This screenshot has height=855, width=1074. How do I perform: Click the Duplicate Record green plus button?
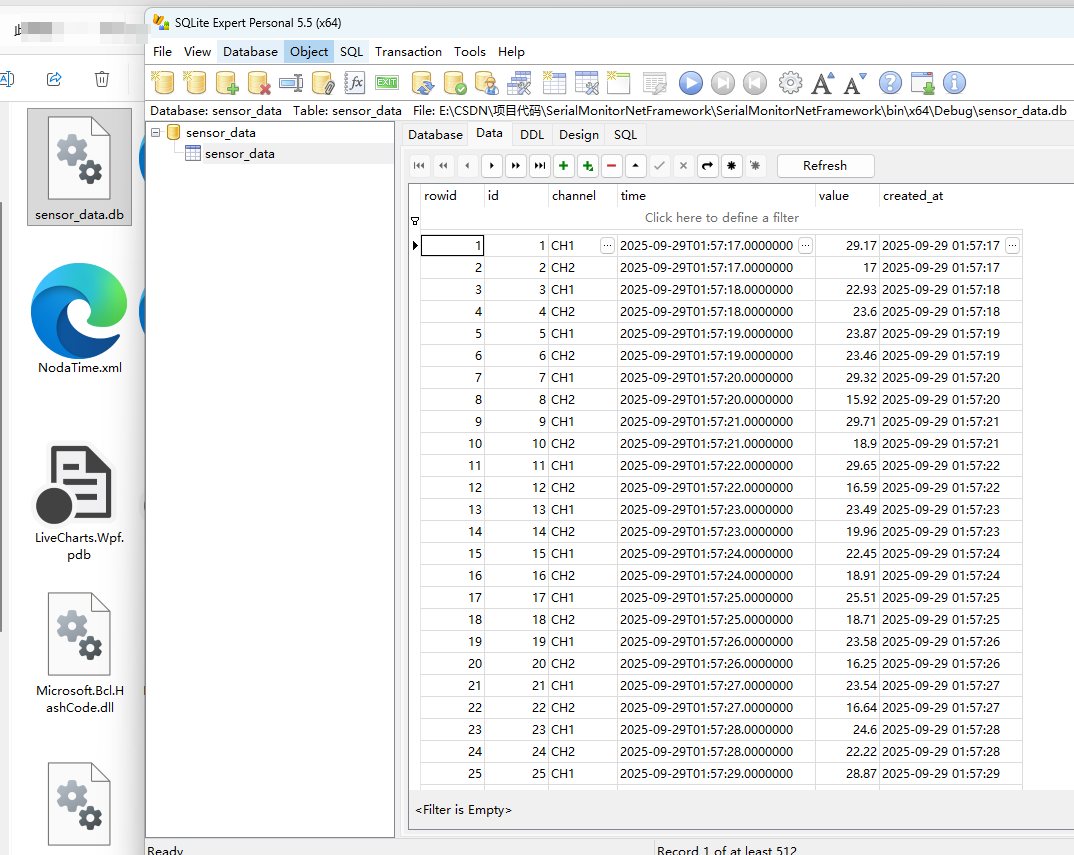pyautogui.click(x=588, y=166)
